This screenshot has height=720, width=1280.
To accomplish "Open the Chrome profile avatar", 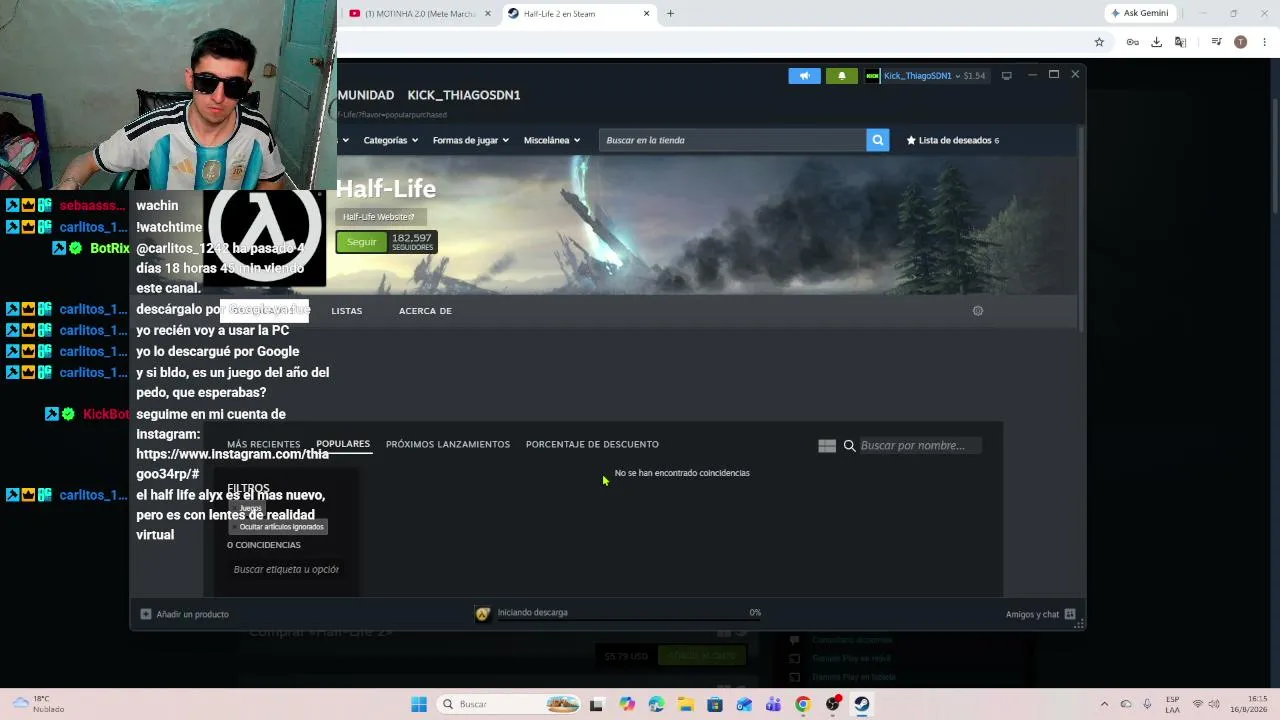I will pos(1241,42).
